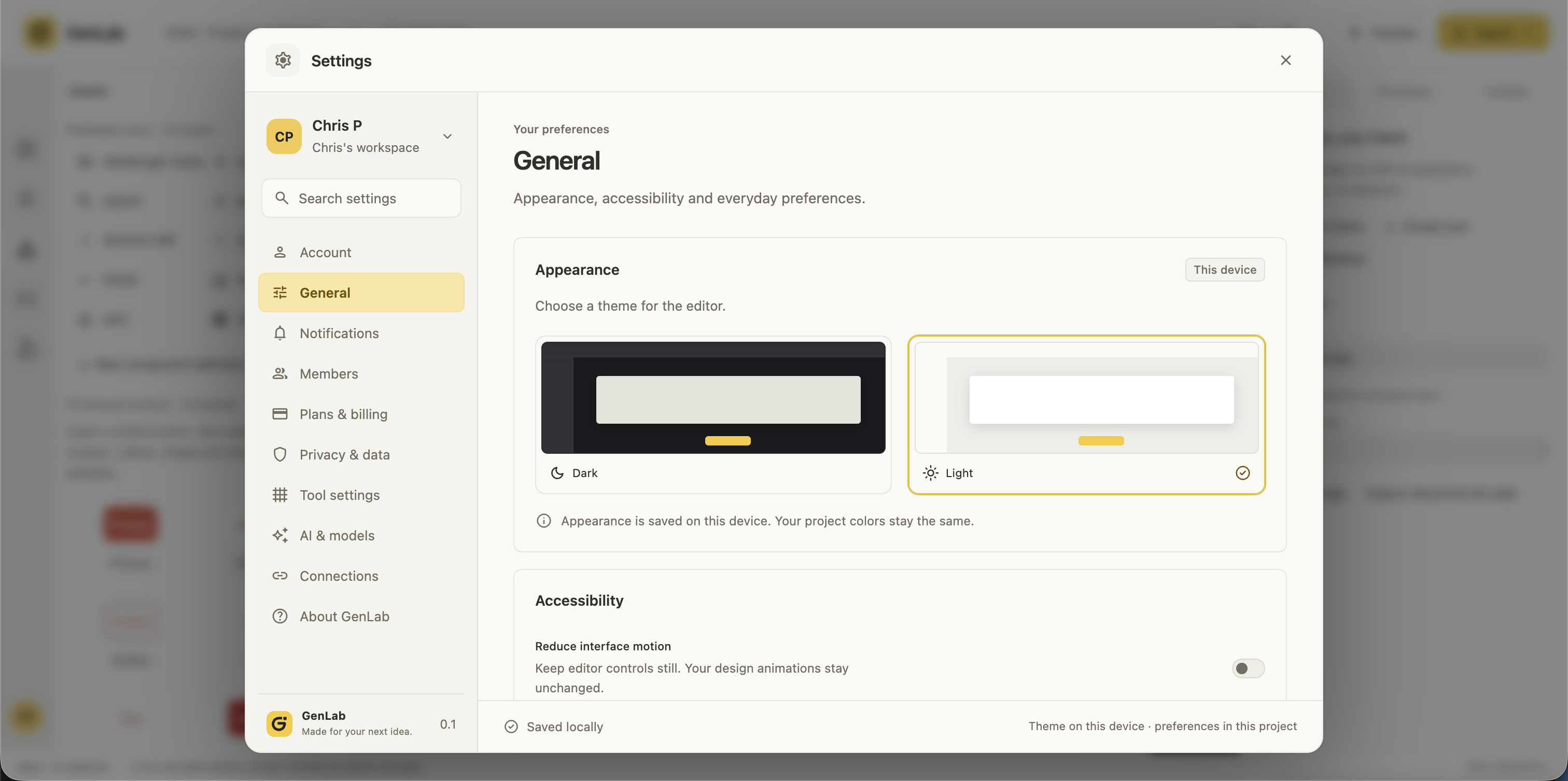The height and width of the screenshot is (781, 1568).
Task: Click the GenLab logo in sidebar footer
Action: click(279, 724)
